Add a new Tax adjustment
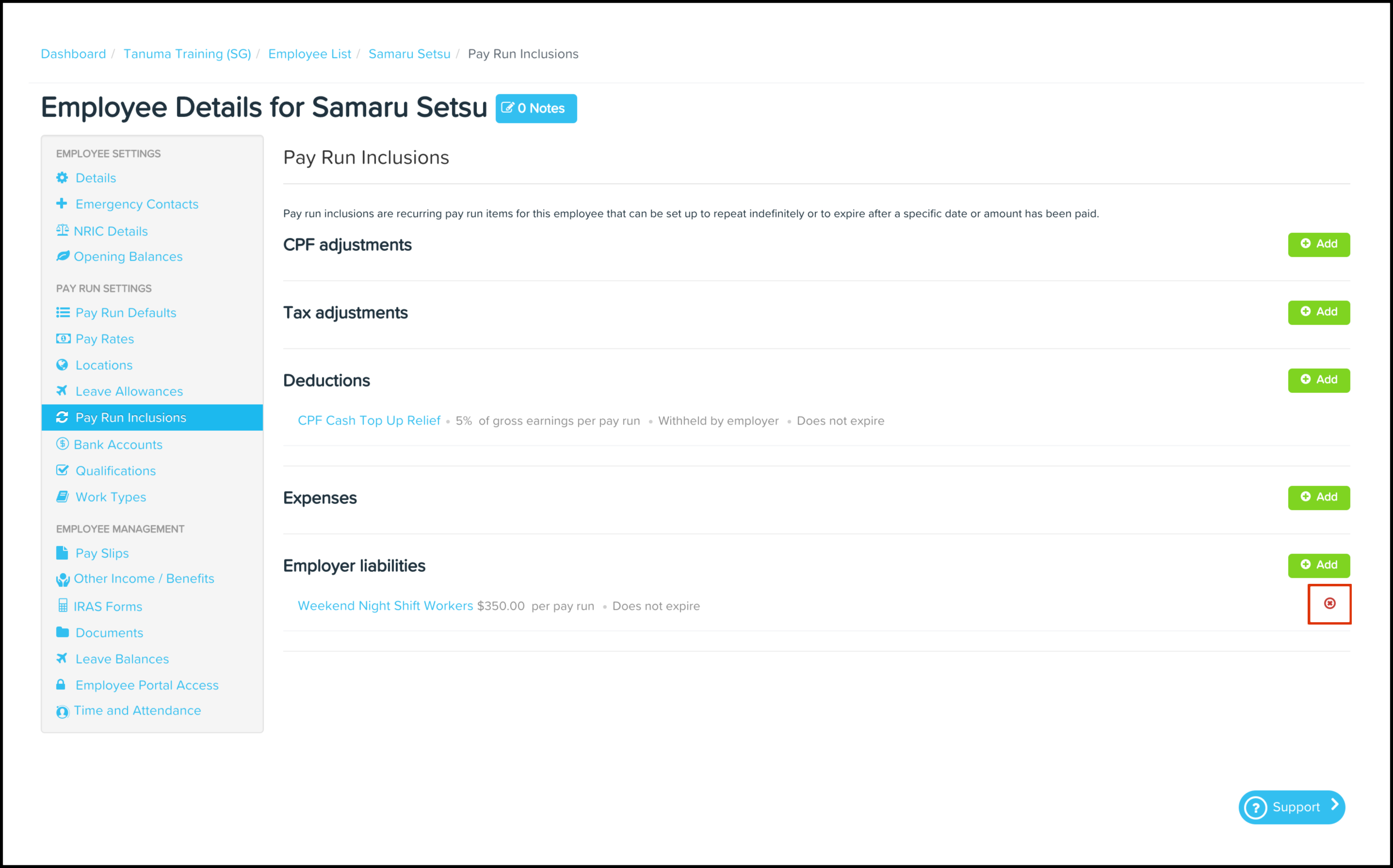 1318,312
